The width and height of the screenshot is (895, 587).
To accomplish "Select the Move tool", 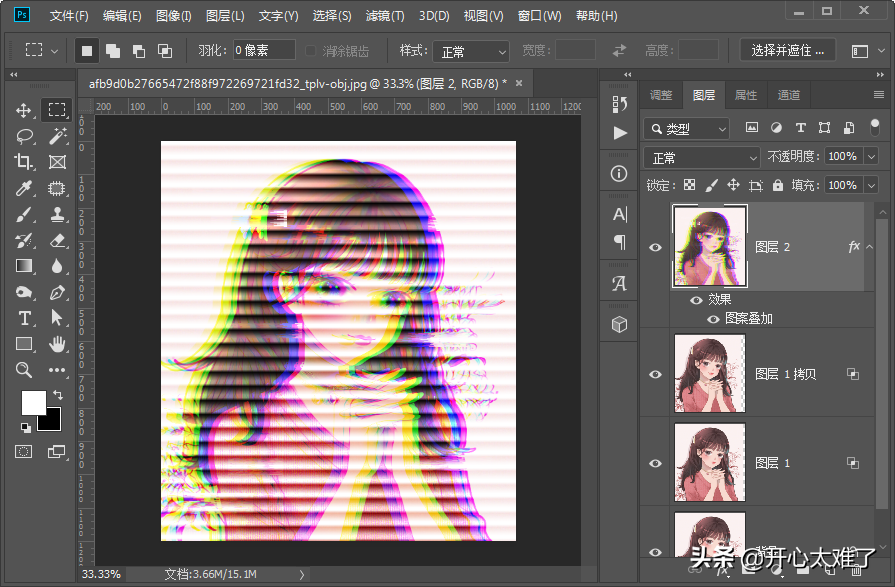I will [25, 110].
